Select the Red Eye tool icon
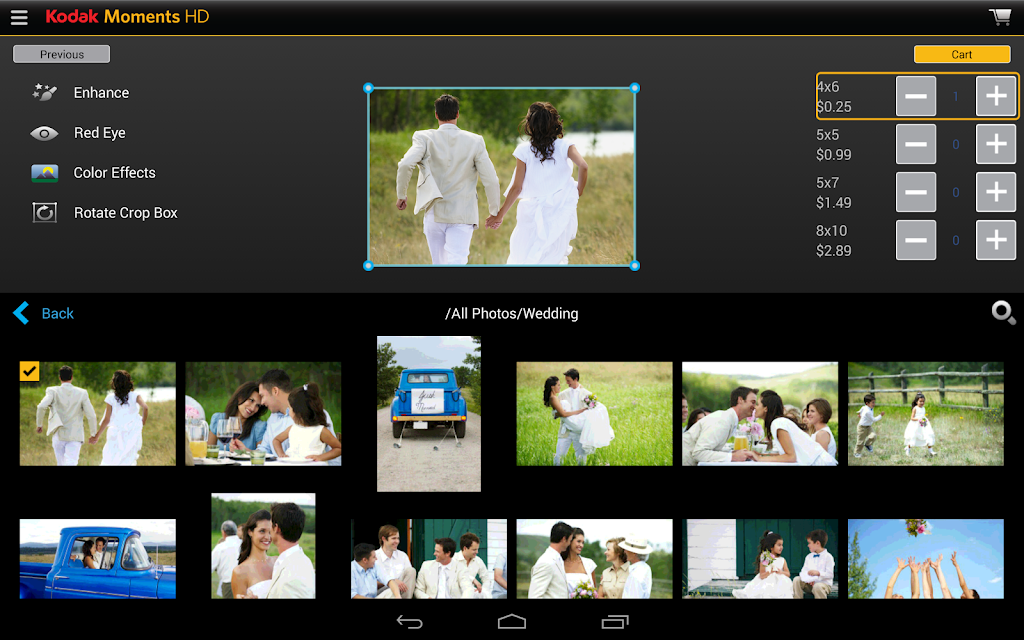This screenshot has height=640, width=1024. 44,133
